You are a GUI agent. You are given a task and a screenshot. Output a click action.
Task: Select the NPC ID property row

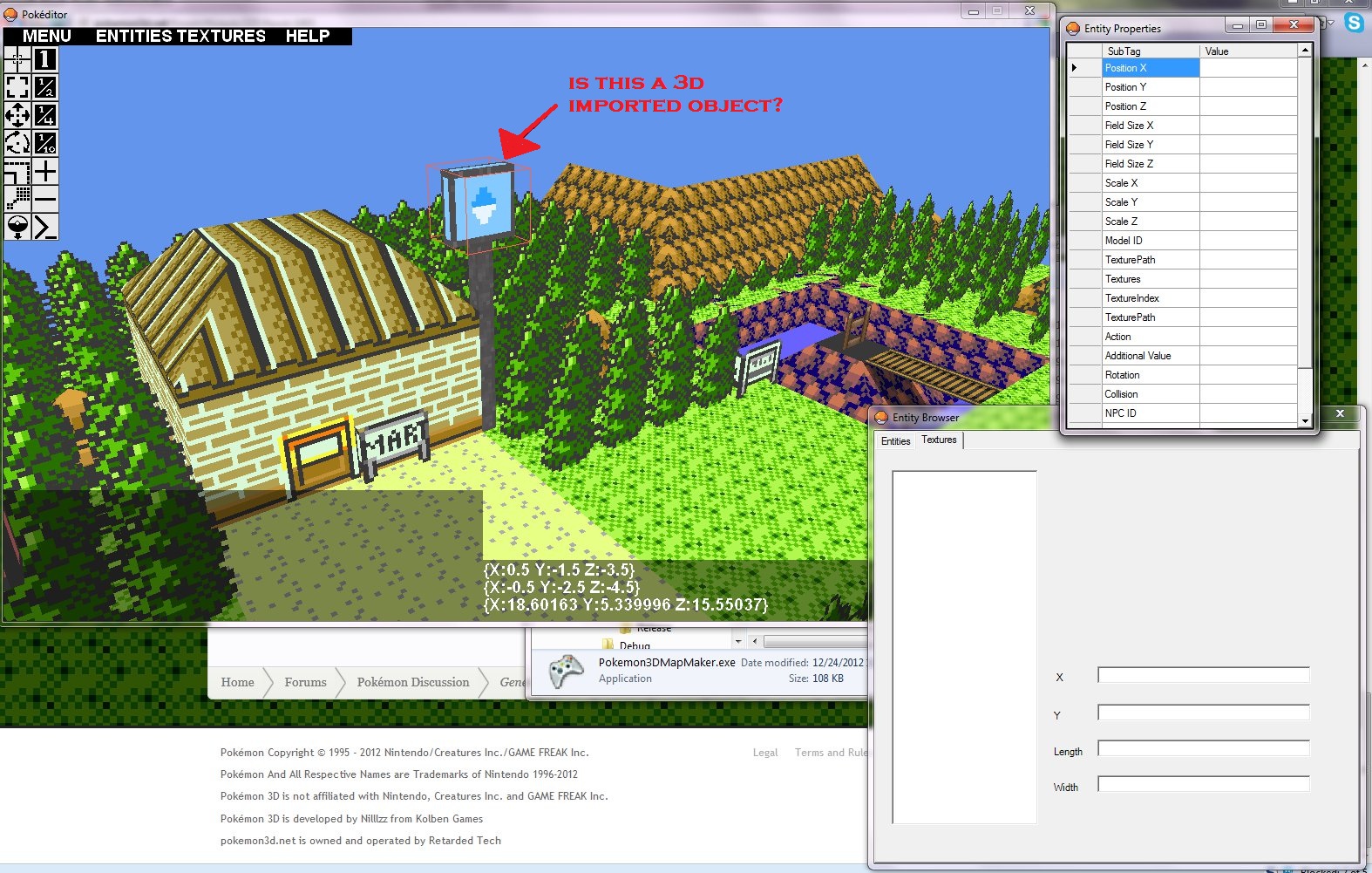coord(1182,413)
